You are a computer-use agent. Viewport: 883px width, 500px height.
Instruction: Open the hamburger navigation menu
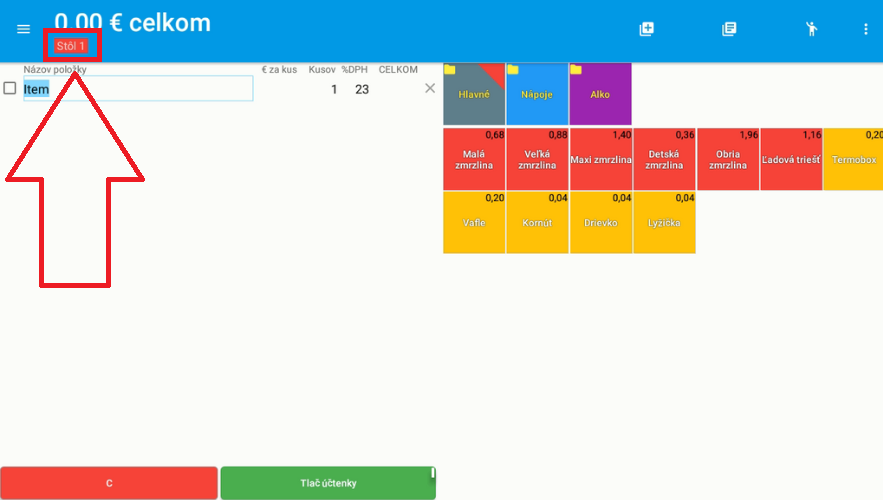tap(24, 29)
